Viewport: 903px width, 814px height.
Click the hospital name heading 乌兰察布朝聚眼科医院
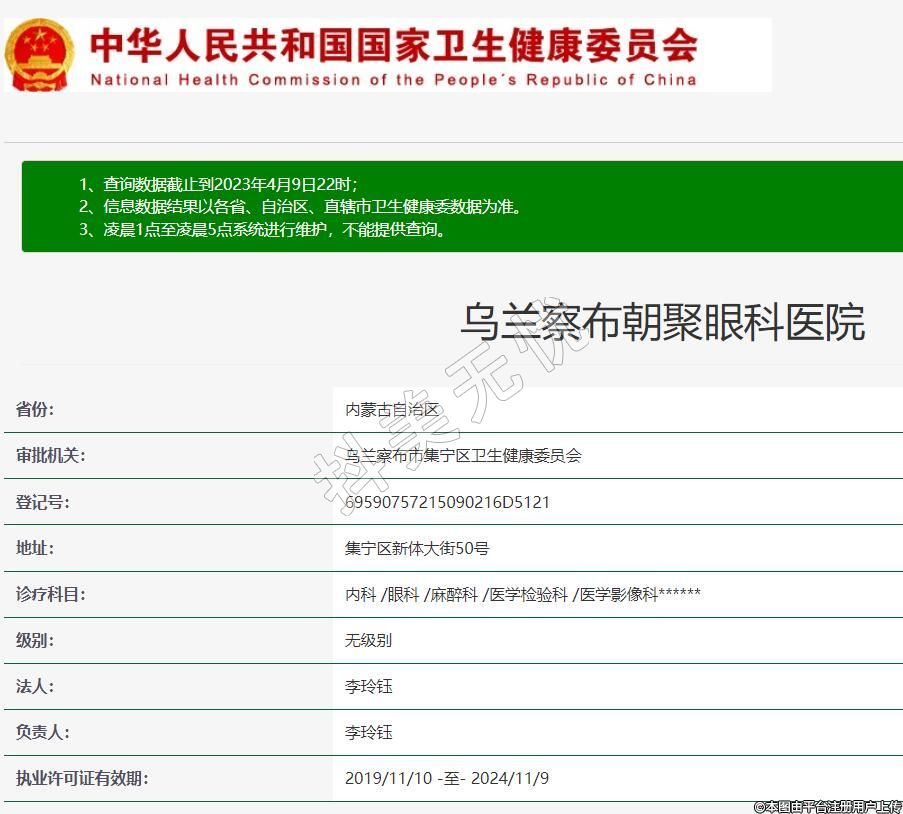pos(662,322)
